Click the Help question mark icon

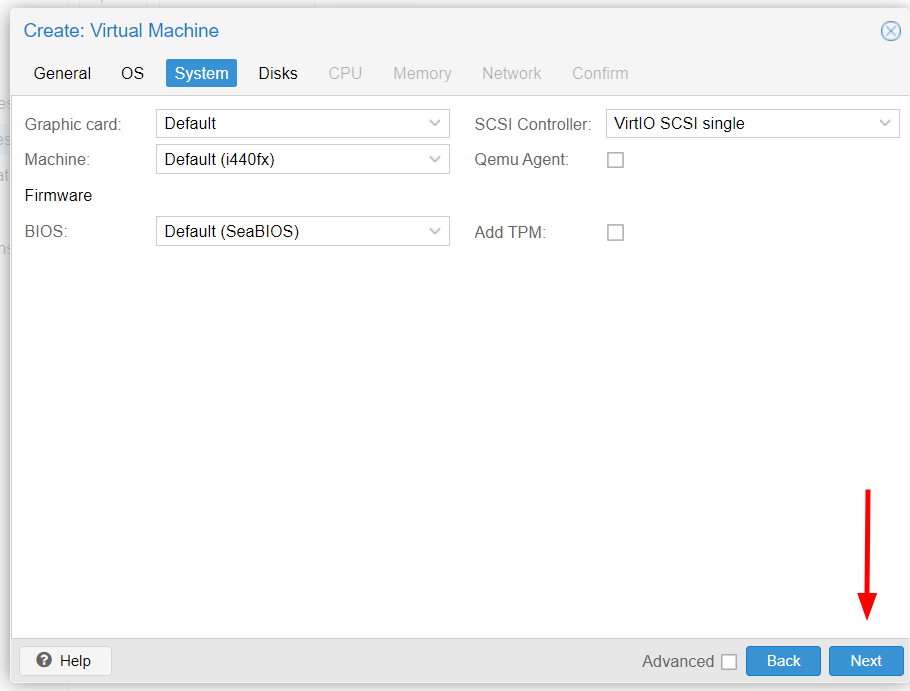tap(45, 660)
